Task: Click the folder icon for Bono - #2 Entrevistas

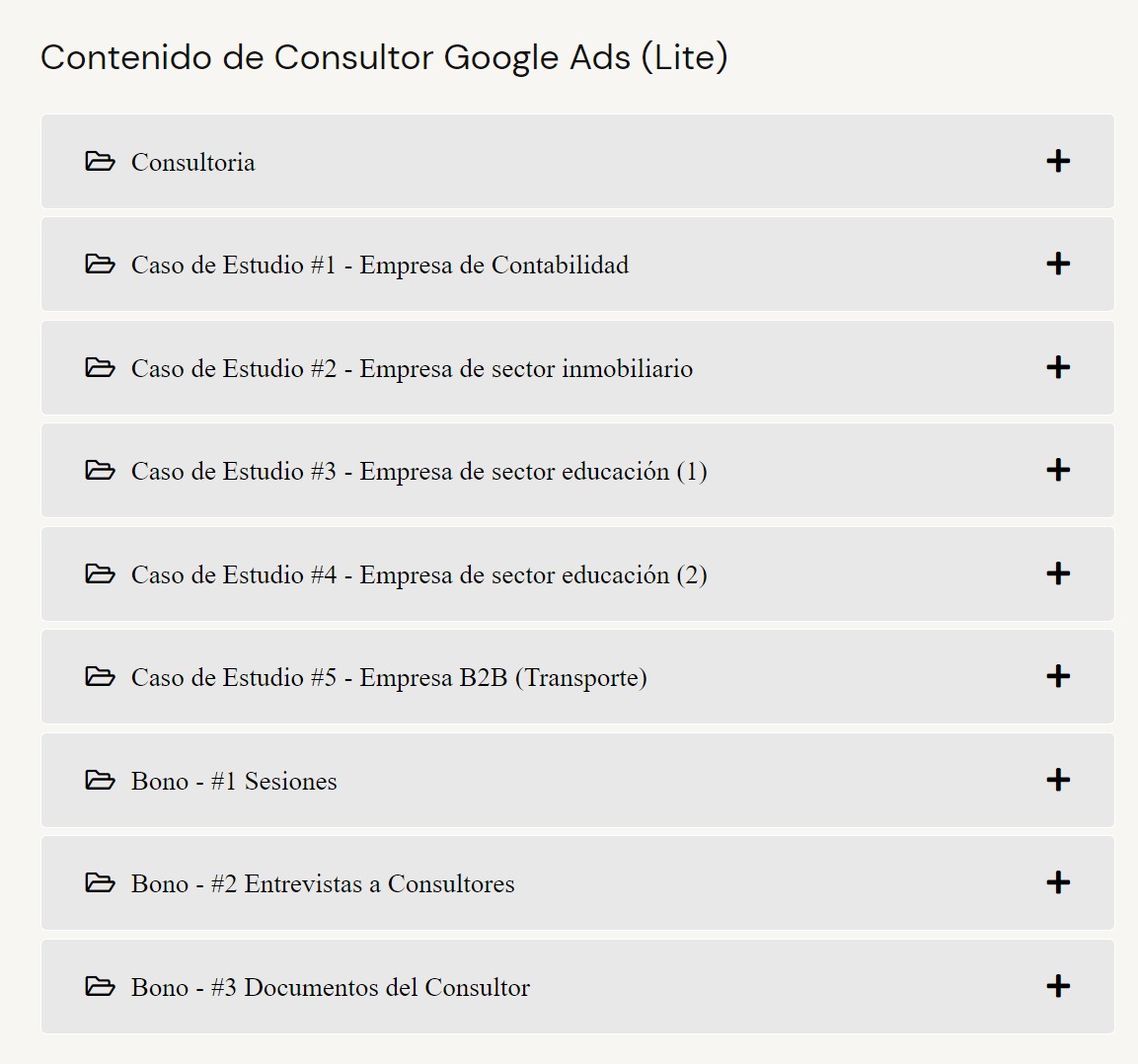Action: [x=100, y=883]
